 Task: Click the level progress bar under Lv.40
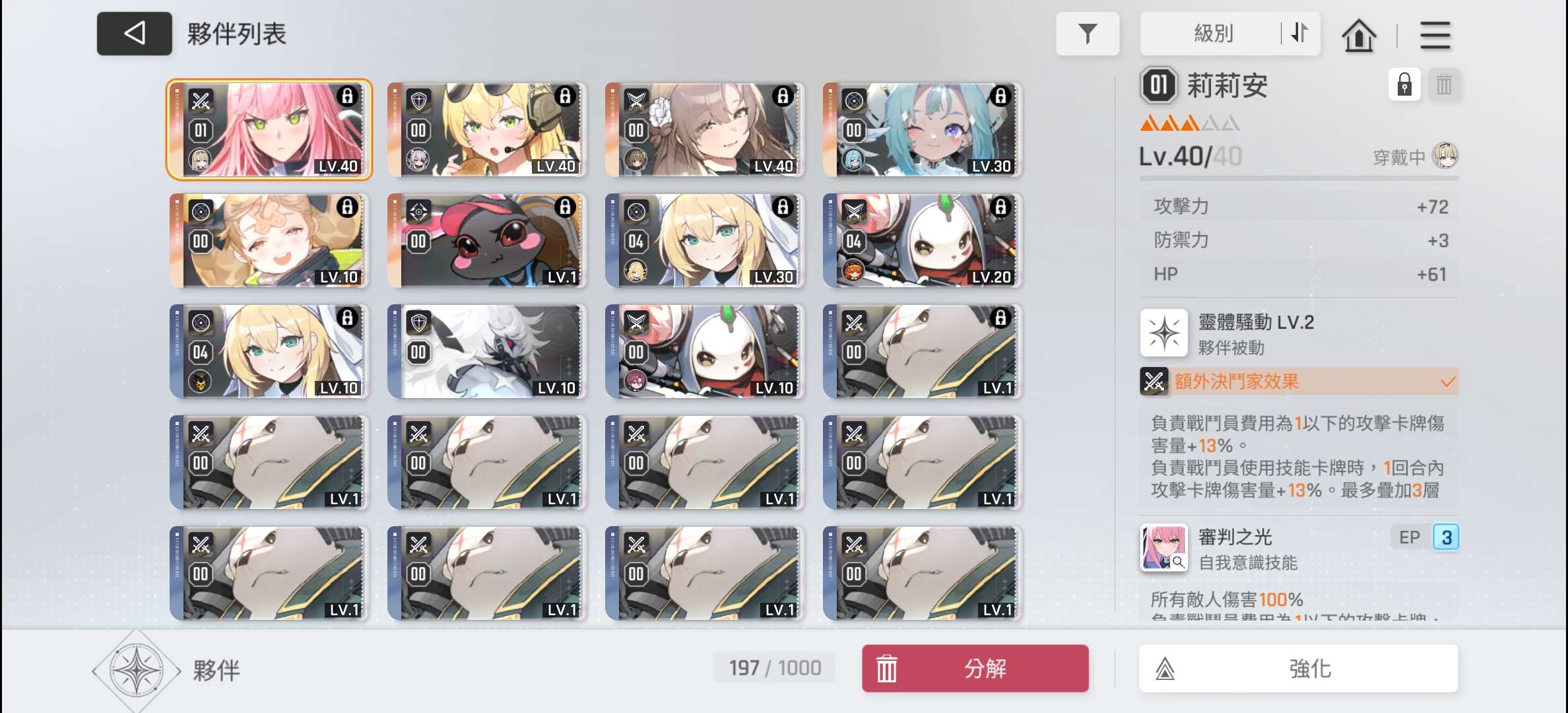(x=1299, y=178)
